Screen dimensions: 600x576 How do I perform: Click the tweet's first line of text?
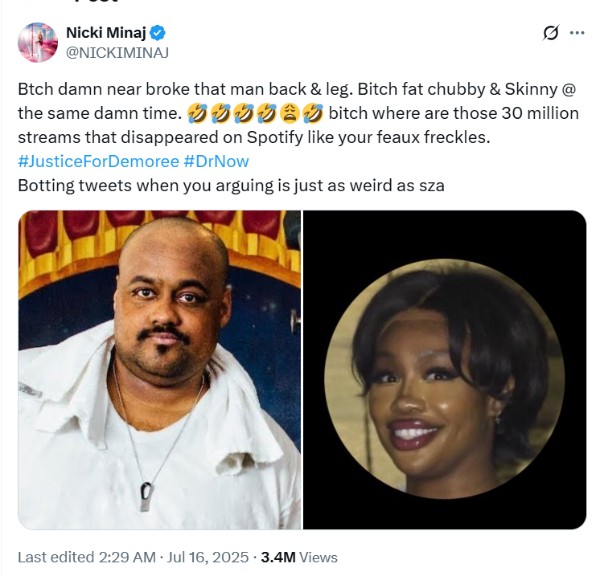[x=297, y=88]
